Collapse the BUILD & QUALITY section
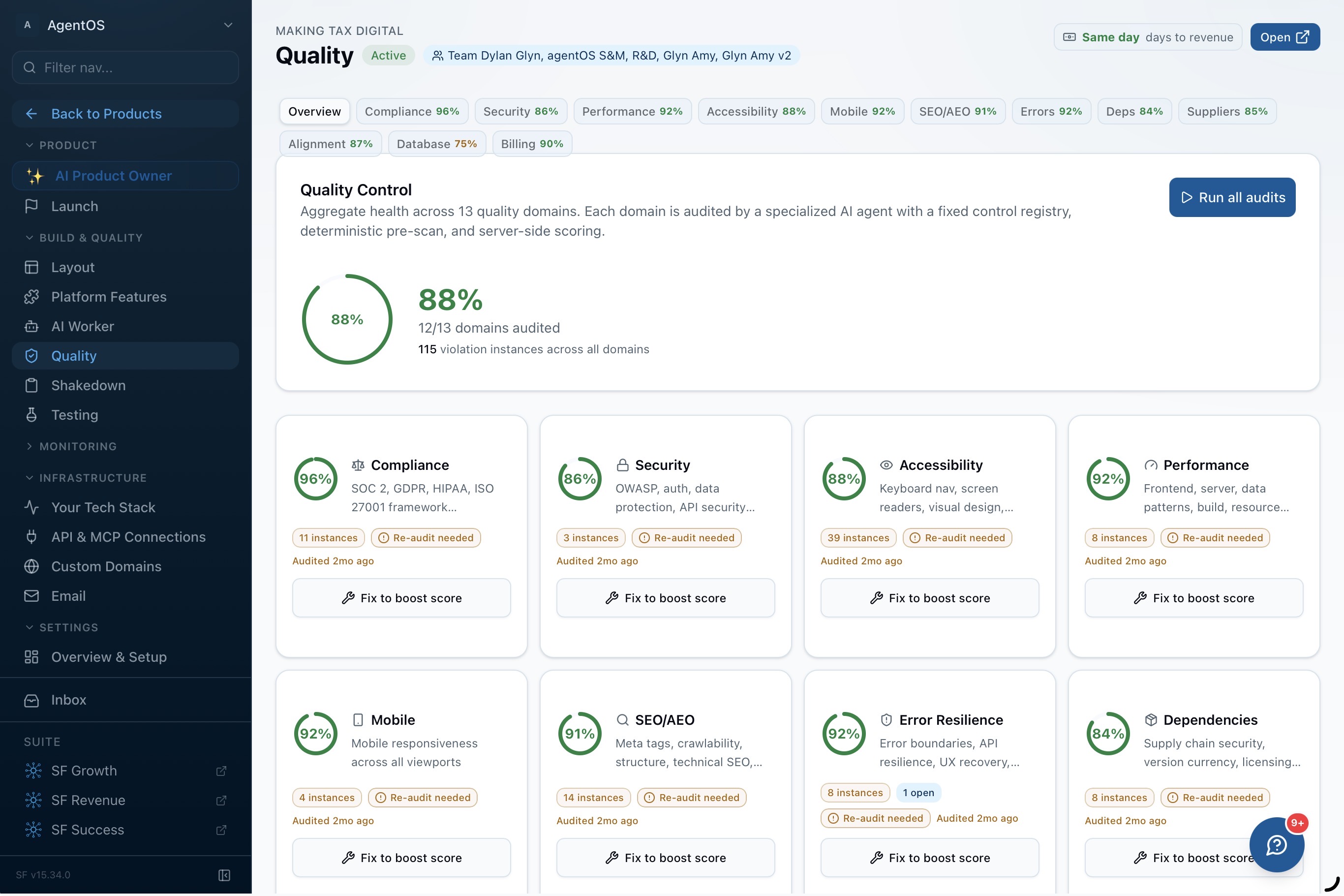The image size is (1344, 896). point(84,238)
